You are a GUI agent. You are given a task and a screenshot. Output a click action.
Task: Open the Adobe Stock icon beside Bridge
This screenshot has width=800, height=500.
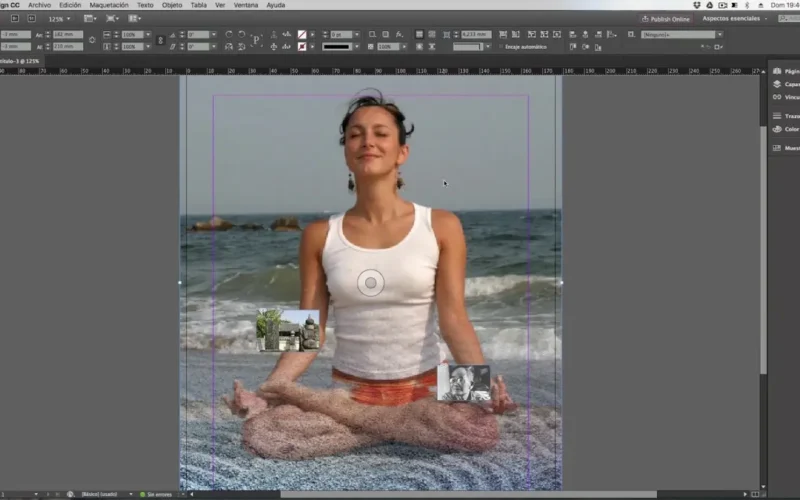(32, 18)
